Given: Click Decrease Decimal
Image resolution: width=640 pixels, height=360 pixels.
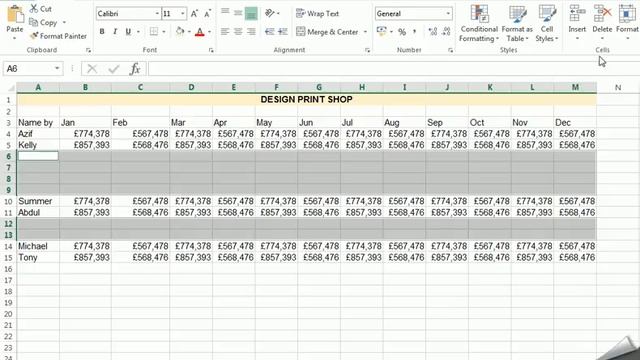Looking at the screenshot, I should (446, 31).
